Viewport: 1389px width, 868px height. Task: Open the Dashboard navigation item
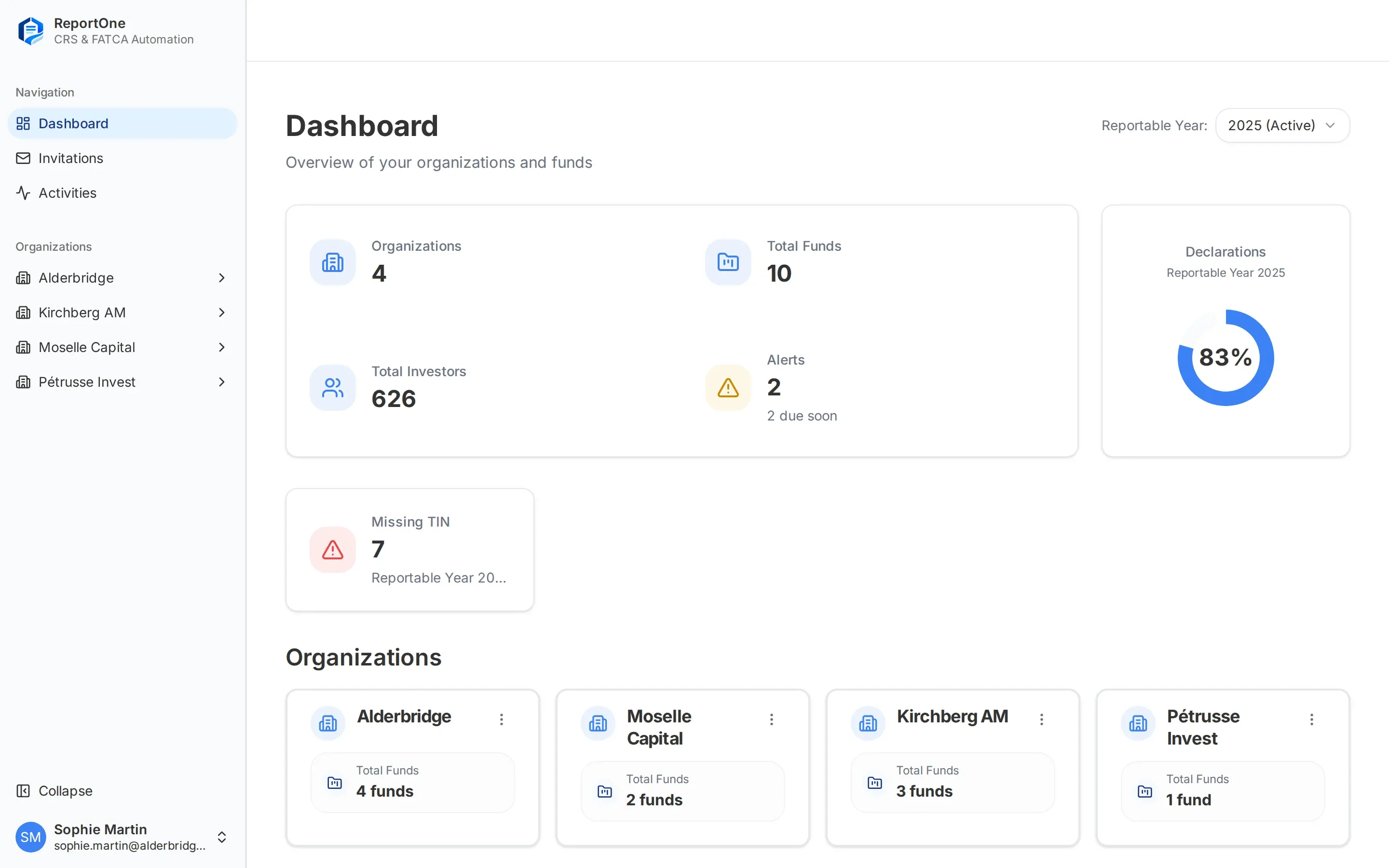(122, 123)
